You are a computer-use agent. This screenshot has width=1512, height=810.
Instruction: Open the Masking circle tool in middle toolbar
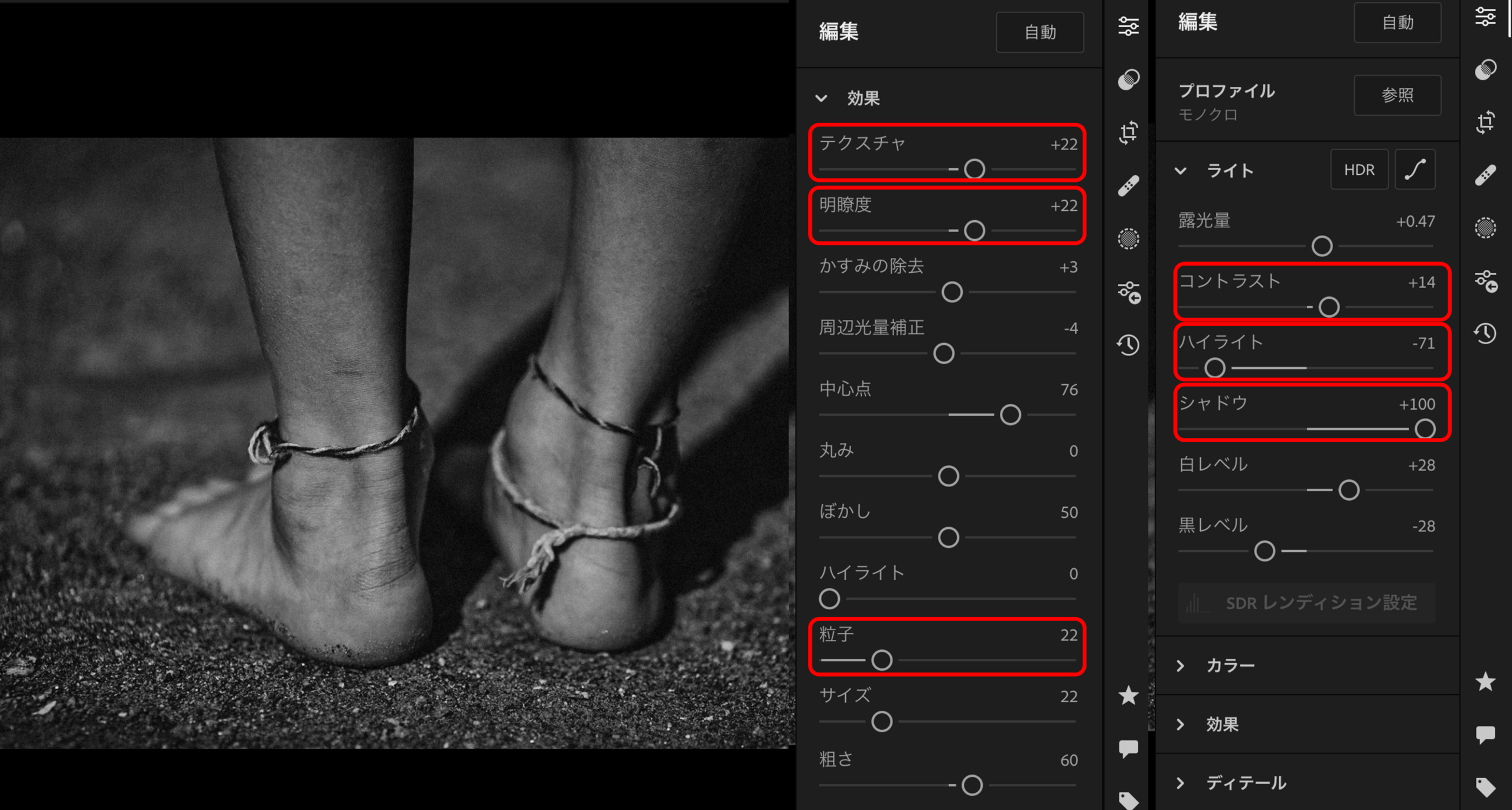tap(1128, 239)
